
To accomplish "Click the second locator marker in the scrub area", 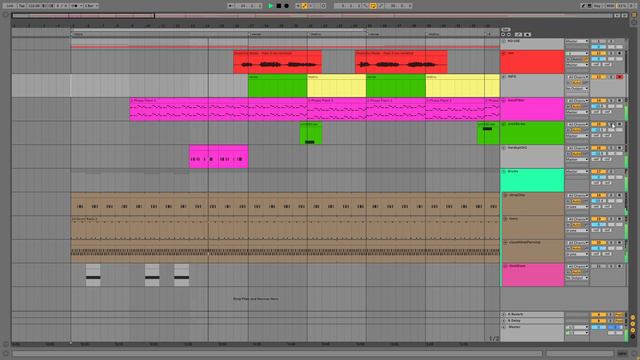I will point(256,34).
